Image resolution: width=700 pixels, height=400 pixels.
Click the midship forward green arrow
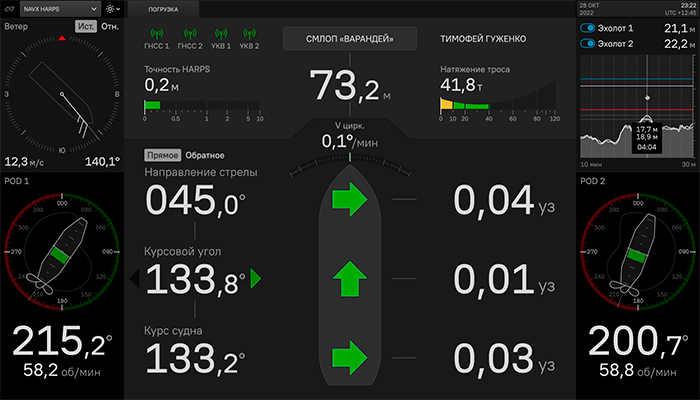(x=351, y=278)
